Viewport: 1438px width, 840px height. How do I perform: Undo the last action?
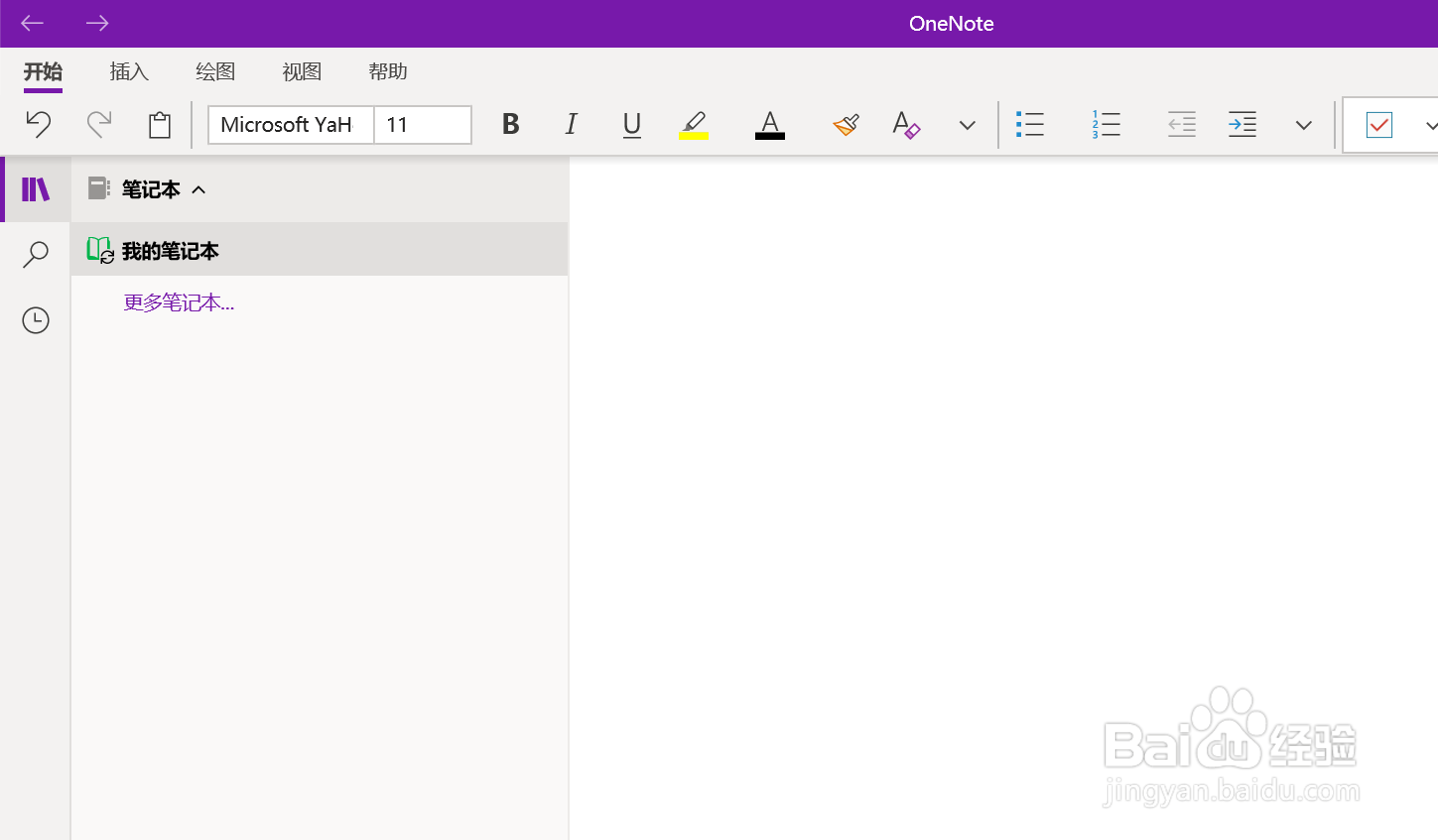pos(38,125)
